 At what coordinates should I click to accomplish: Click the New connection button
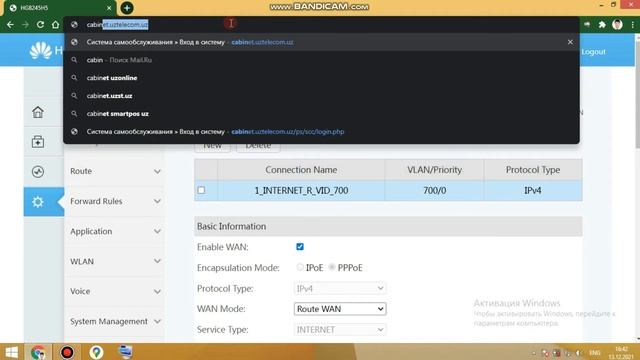(x=212, y=147)
